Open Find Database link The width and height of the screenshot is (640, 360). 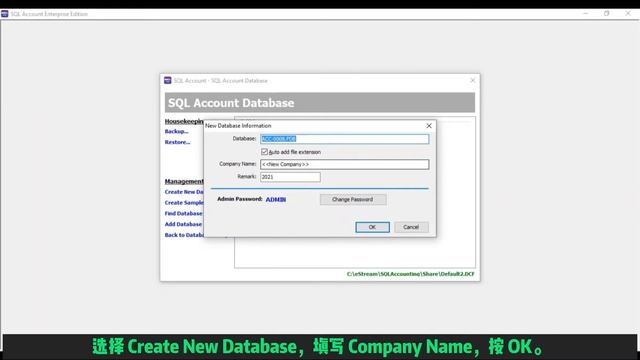[x=183, y=213]
